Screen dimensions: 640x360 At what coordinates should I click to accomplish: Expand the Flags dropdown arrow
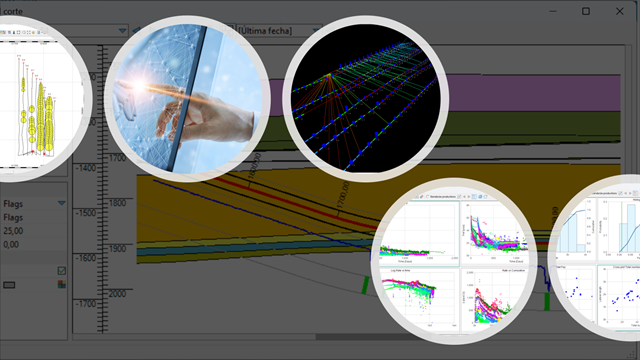point(62,203)
